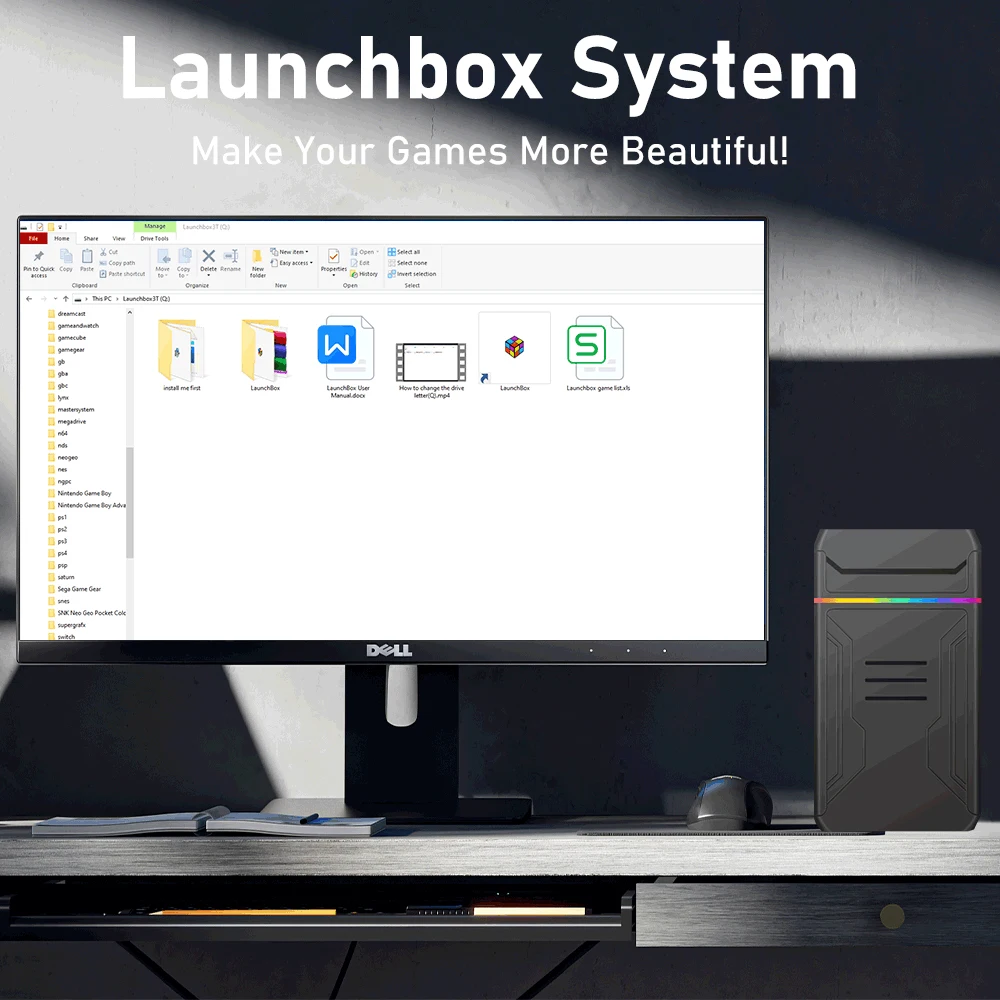The width and height of the screenshot is (1000, 1000).
Task: Open the mastersystem folder in tree
Action: click(71, 409)
